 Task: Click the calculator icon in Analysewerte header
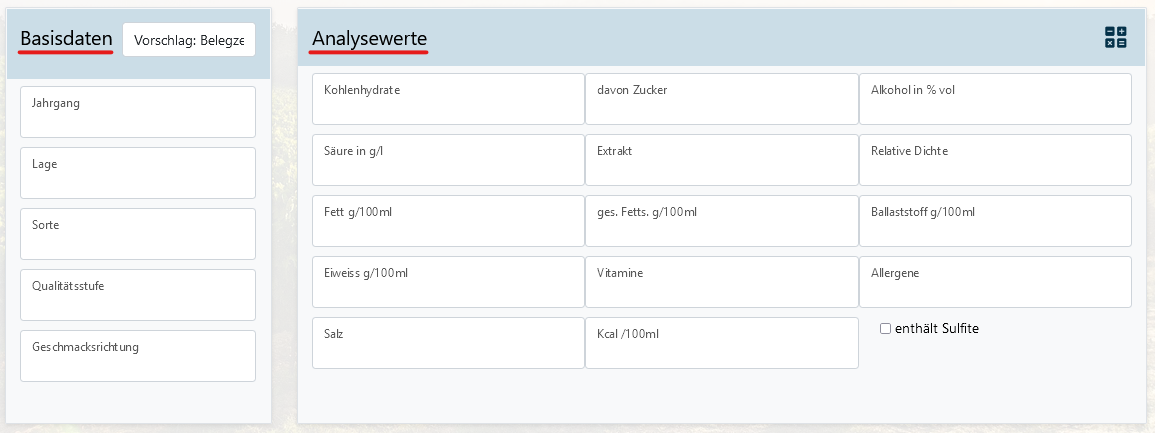point(1115,38)
